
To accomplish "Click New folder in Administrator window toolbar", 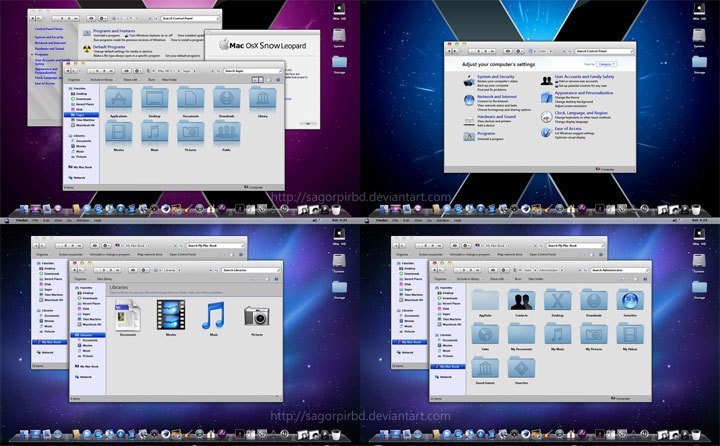I will [x=536, y=279].
